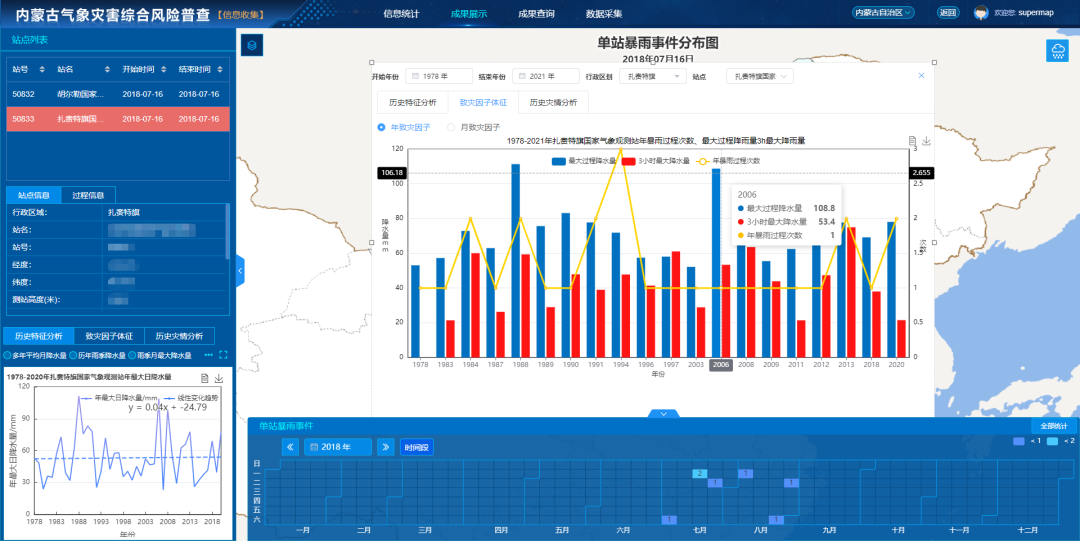Close the chart popup dialog
Screen dimensions: 1080x541
tap(922, 76)
